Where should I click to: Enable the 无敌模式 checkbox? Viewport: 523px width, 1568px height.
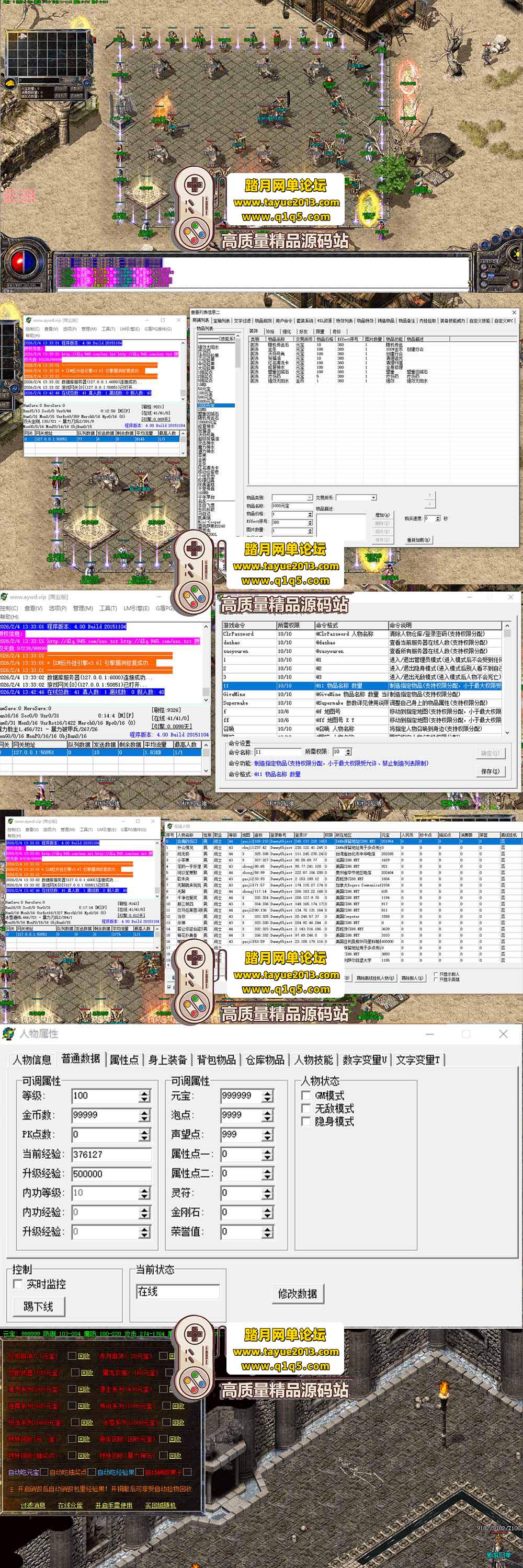[x=306, y=1109]
